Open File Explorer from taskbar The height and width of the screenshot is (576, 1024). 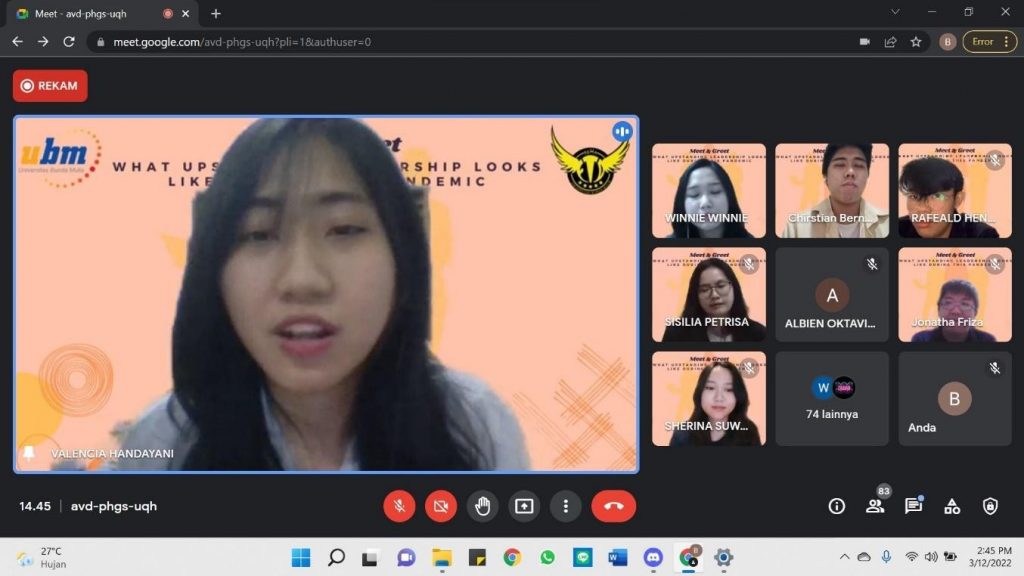(441, 558)
